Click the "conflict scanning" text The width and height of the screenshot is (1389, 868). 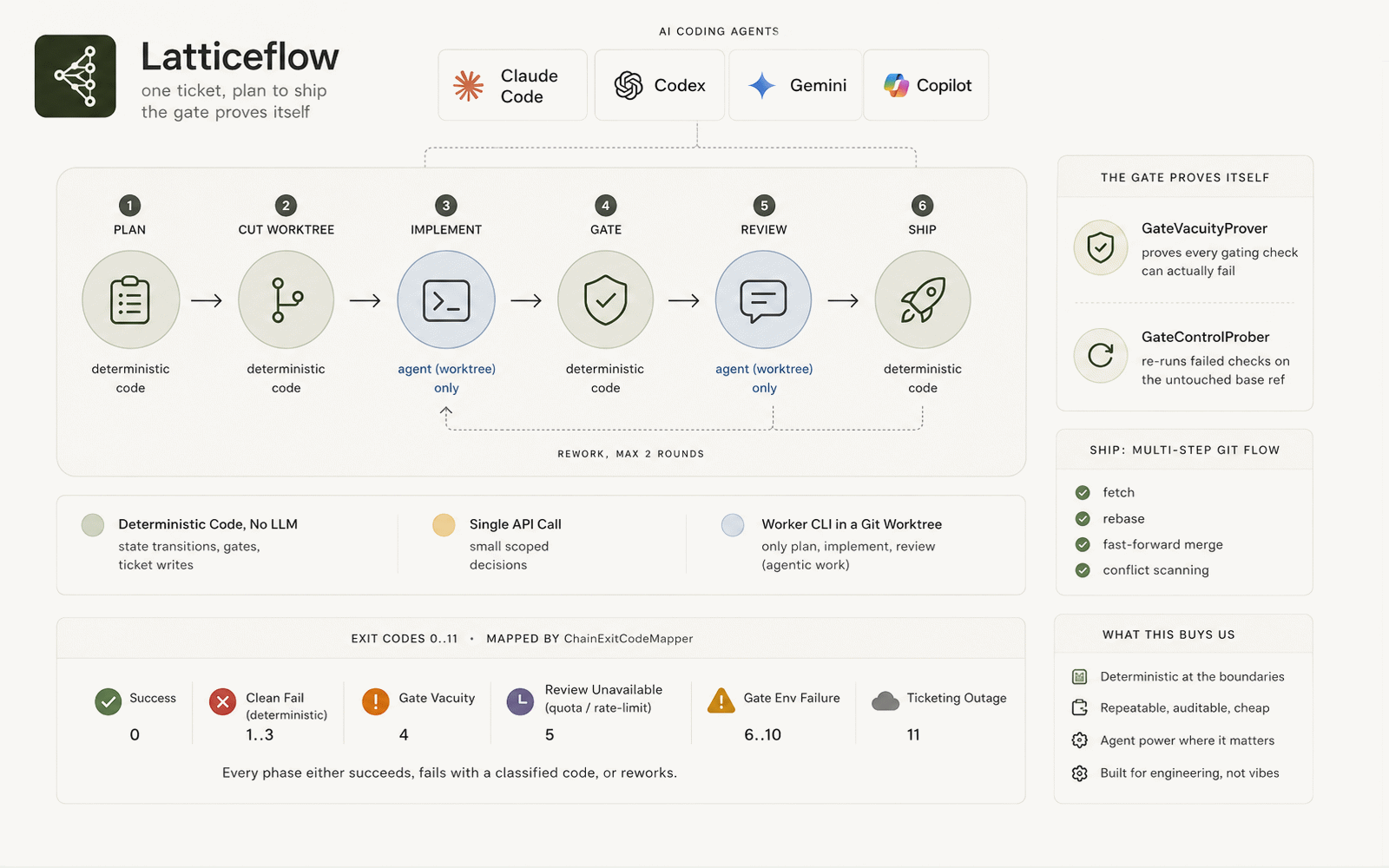coord(1155,570)
